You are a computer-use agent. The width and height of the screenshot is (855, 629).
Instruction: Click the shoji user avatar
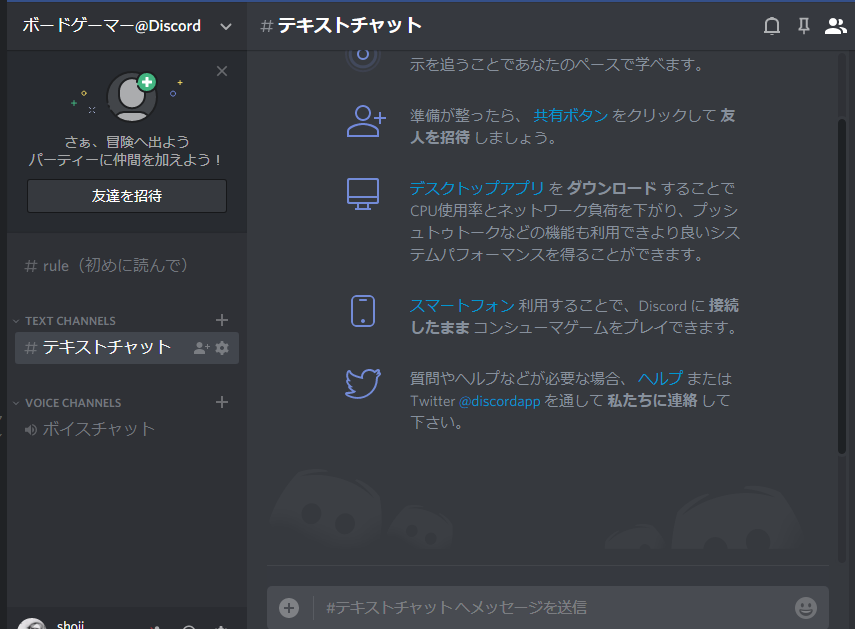click(x=32, y=625)
